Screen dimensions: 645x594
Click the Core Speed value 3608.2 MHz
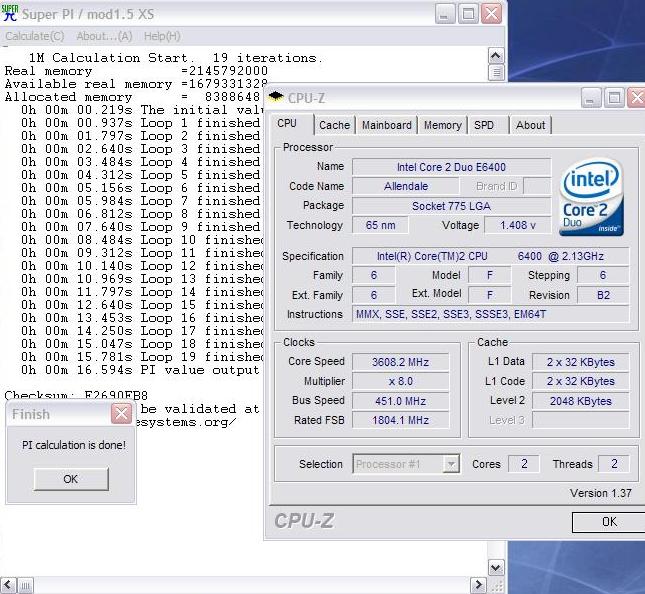coord(400,362)
